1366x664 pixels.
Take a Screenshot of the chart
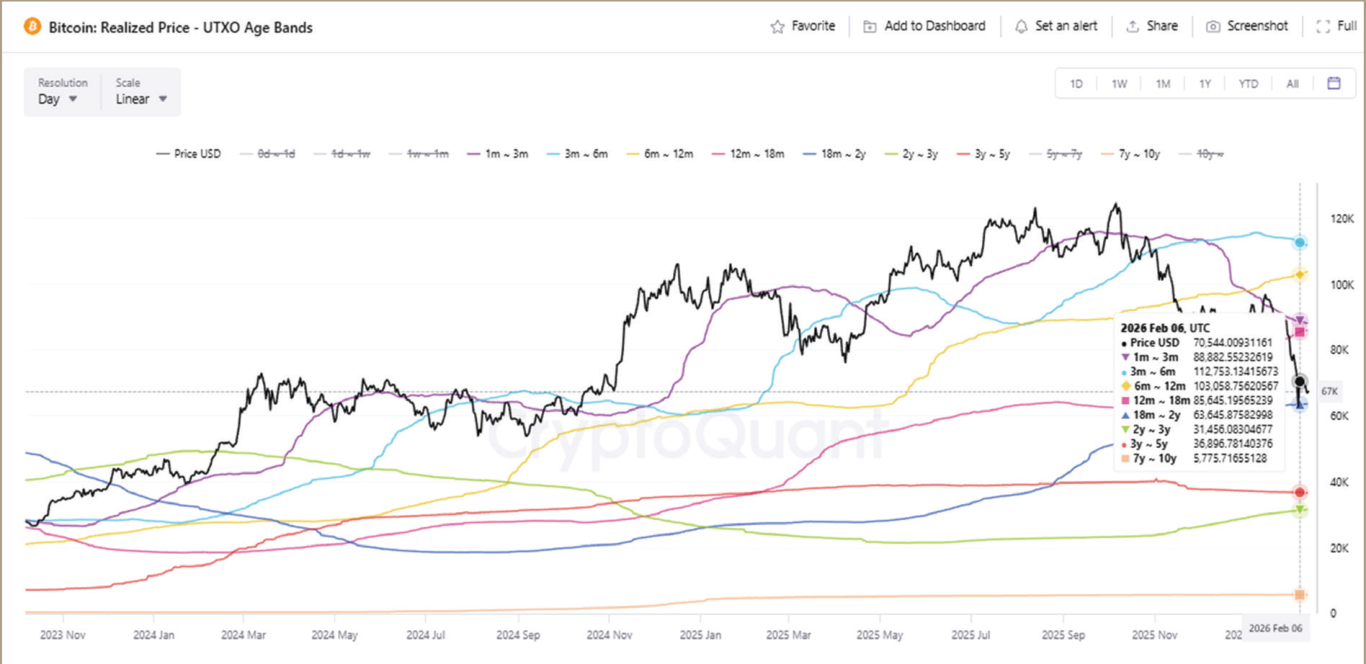point(1247,26)
